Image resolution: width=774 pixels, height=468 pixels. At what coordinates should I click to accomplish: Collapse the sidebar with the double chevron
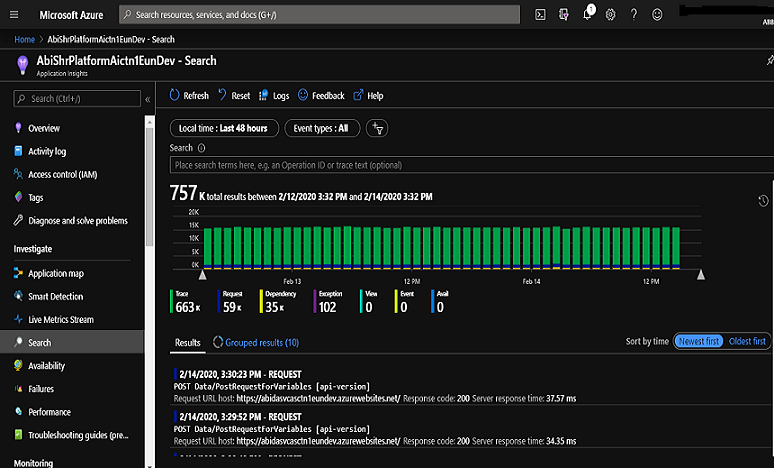tap(148, 99)
